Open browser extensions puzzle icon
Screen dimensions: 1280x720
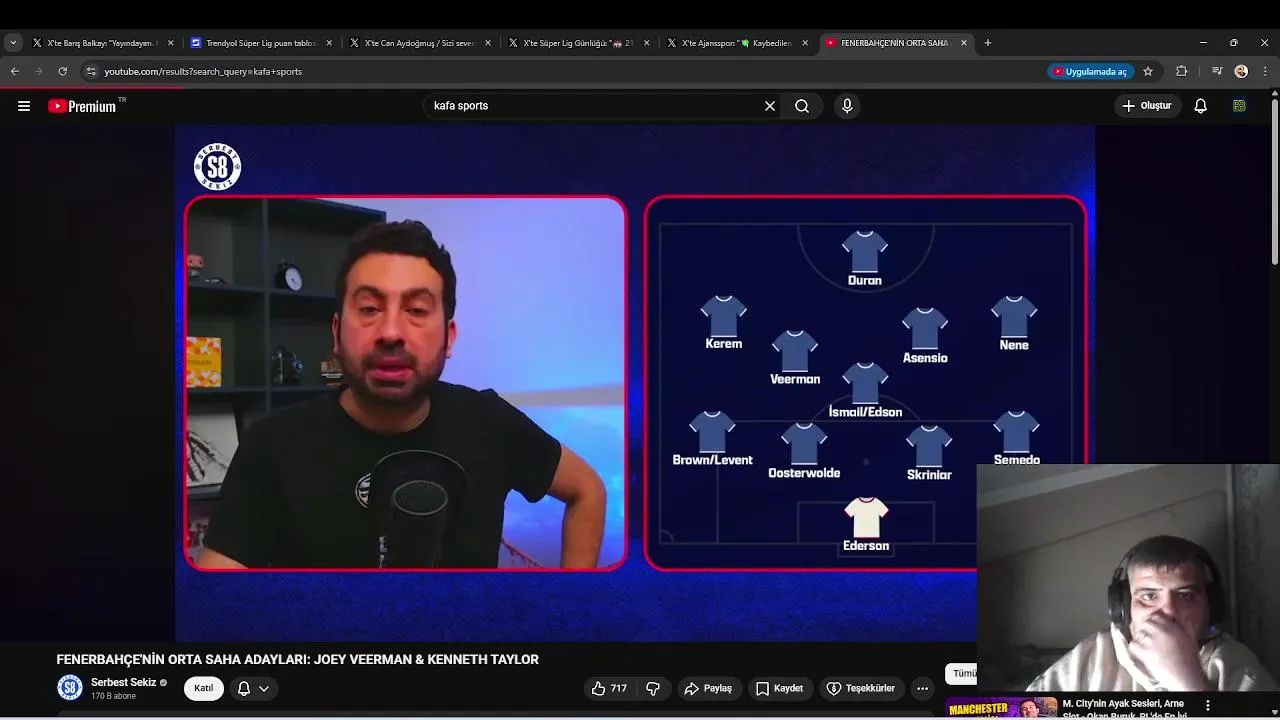click(x=1182, y=71)
